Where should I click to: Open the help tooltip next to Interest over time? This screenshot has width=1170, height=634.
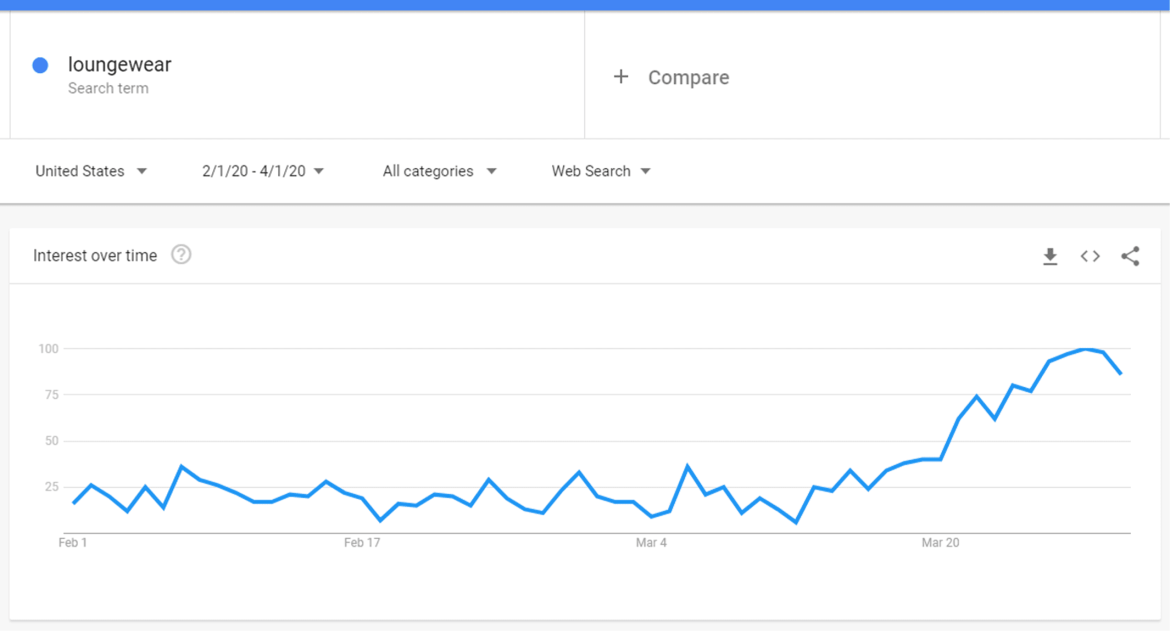(181, 255)
